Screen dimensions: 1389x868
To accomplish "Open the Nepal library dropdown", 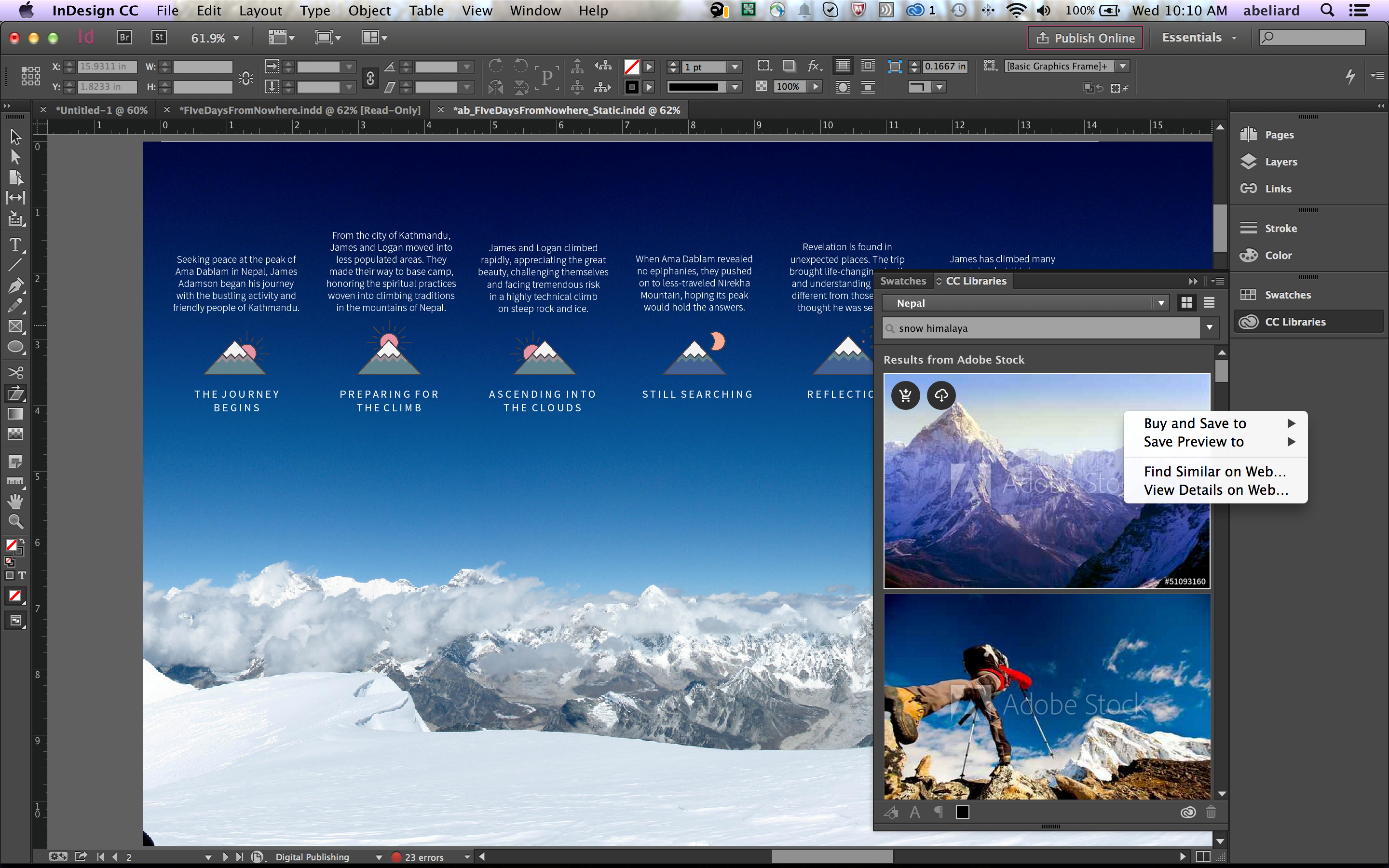I will tap(1160, 302).
